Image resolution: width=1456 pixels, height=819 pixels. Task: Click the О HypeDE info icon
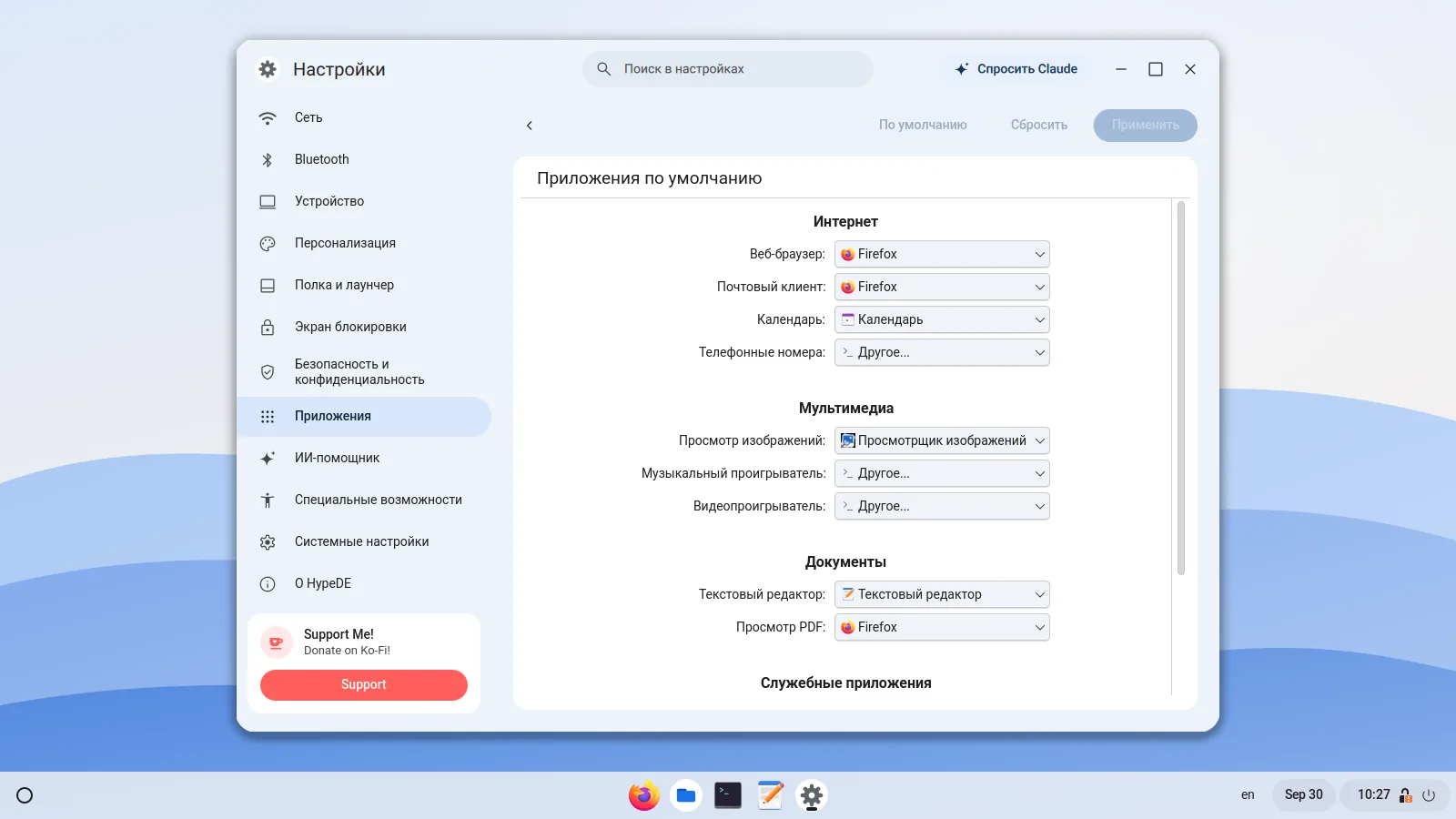tap(268, 583)
